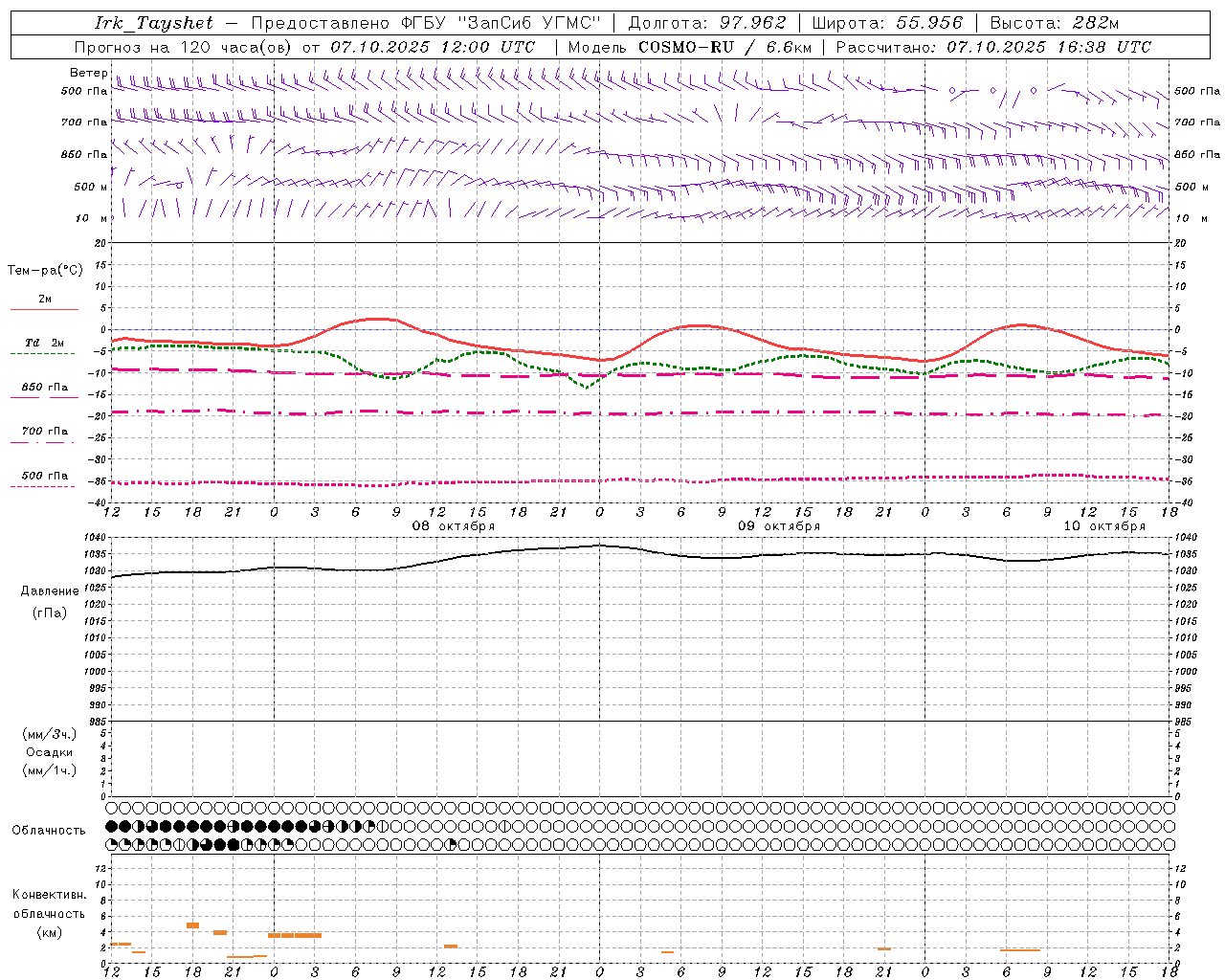Click the orange convective bar at 5 km
The width and height of the screenshot is (1225, 980).
point(192,925)
